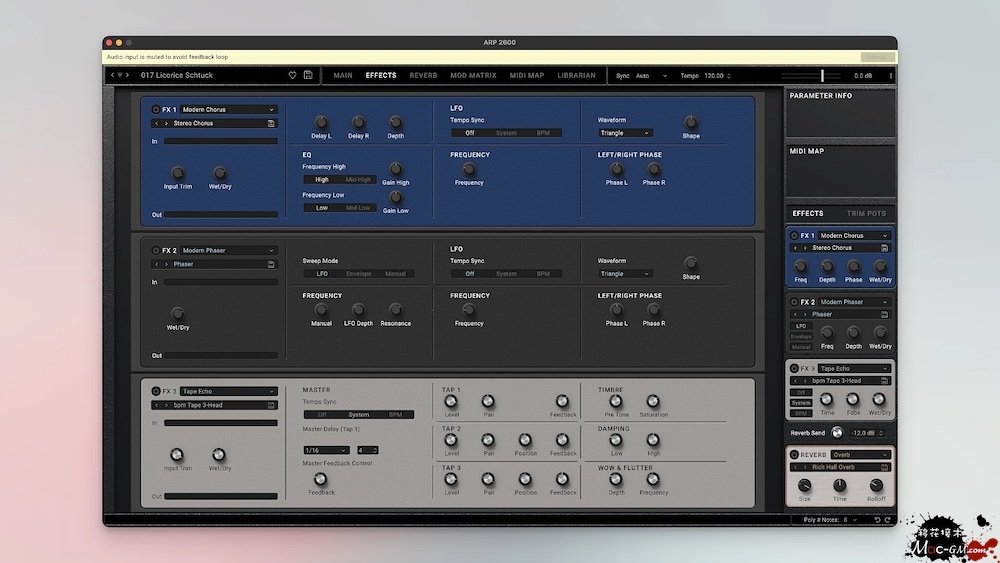Image resolution: width=1000 pixels, height=563 pixels.
Task: Switch to the MOD MATRIX tab
Action: pyautogui.click(x=473, y=75)
